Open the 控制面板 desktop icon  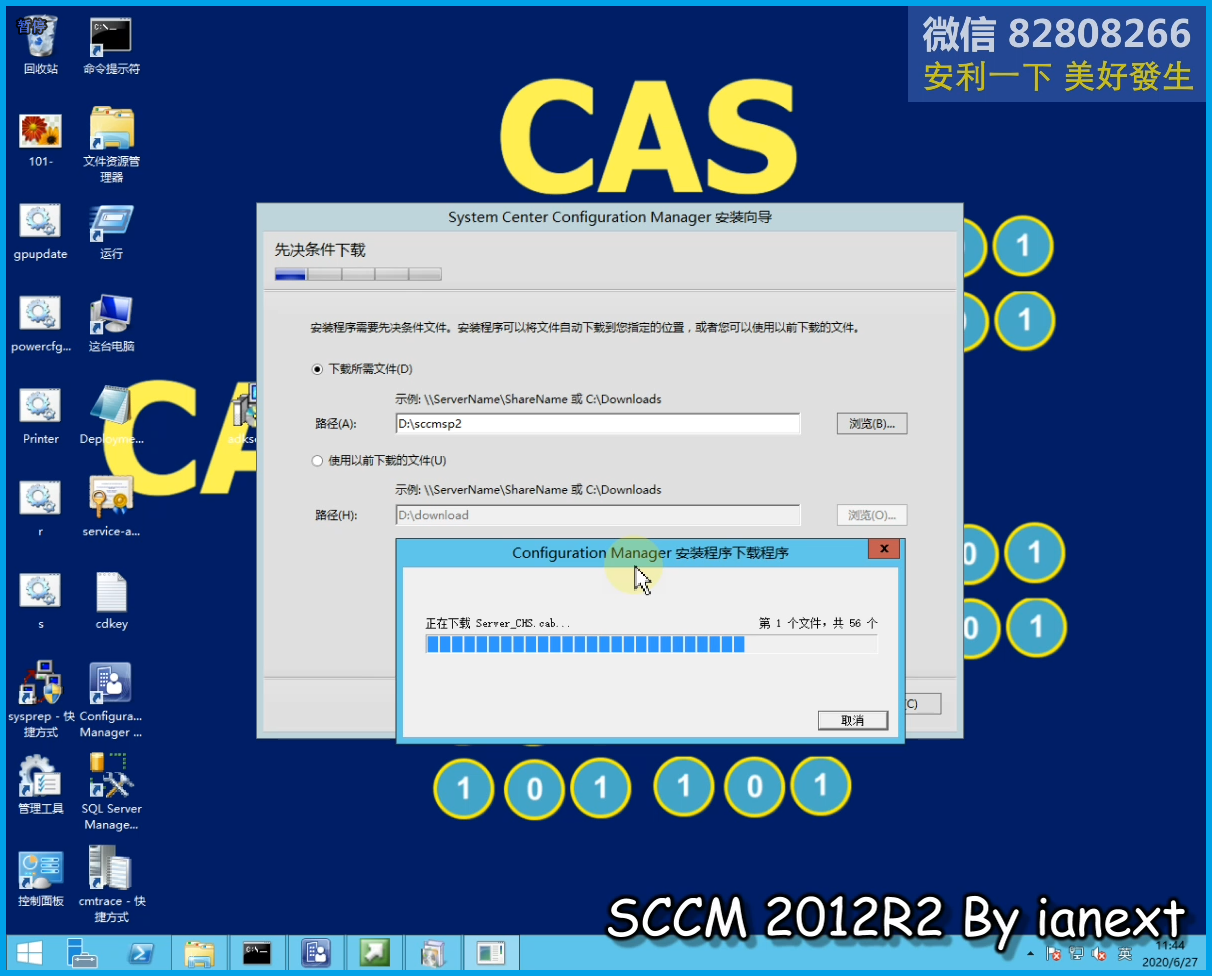[41, 878]
